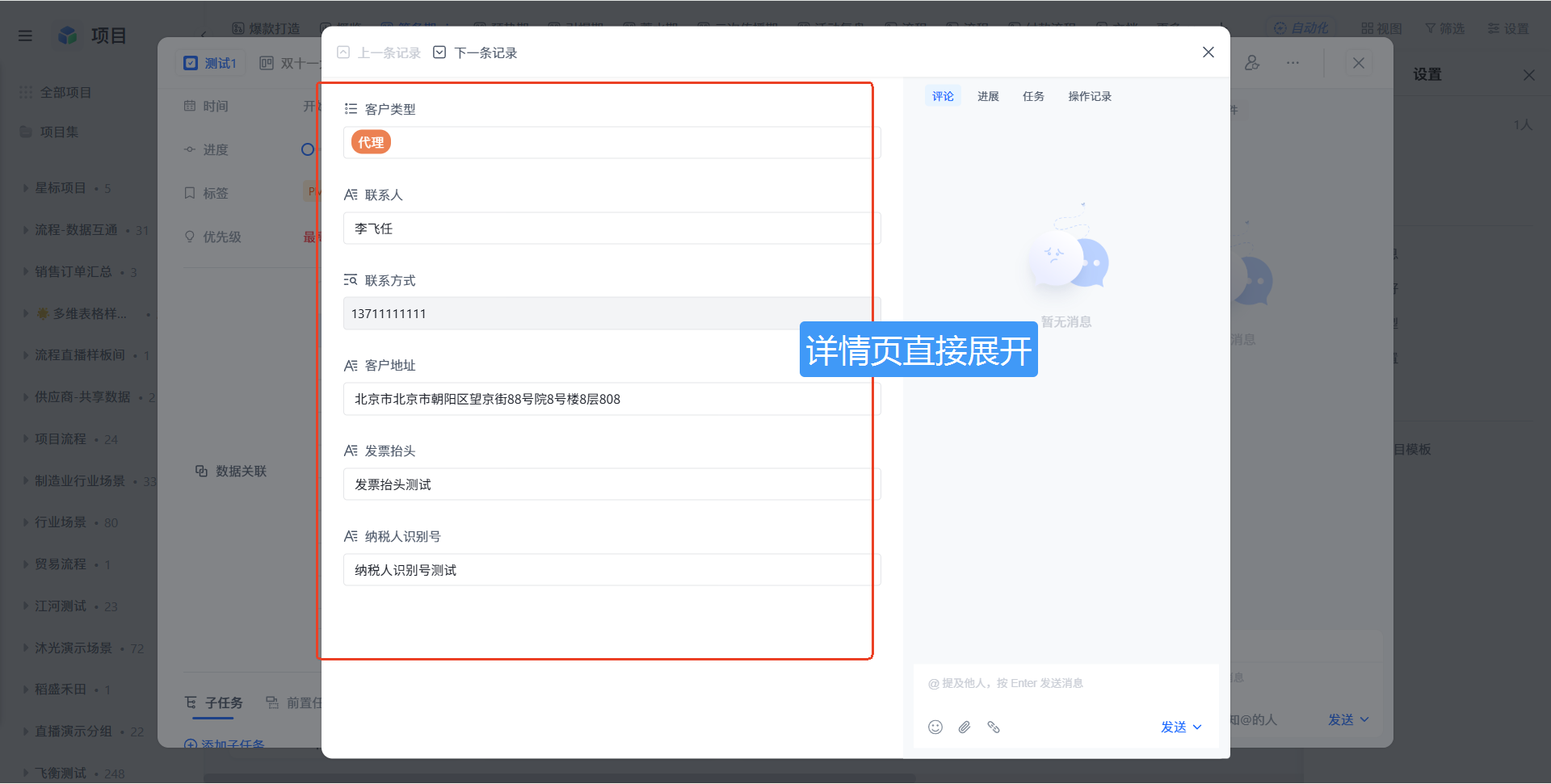
Task: Expand the 供应商-共享数据 group
Action: point(26,396)
